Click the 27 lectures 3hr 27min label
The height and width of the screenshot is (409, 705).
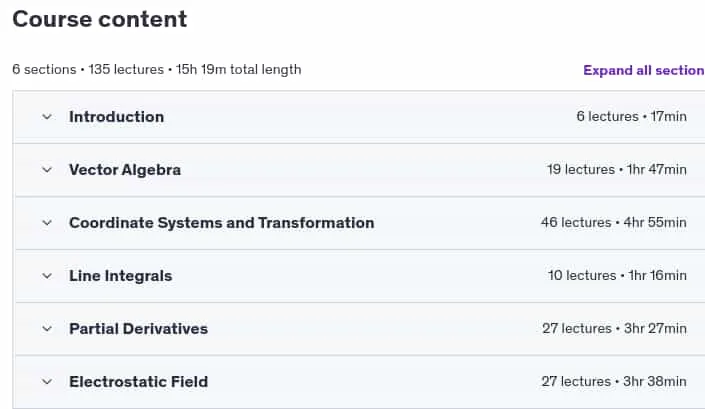[614, 329]
